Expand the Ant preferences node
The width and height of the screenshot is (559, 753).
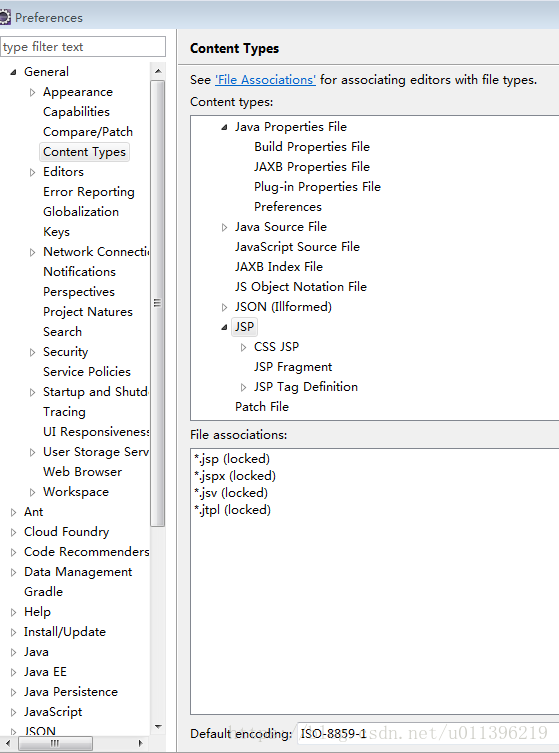pyautogui.click(x=13, y=512)
